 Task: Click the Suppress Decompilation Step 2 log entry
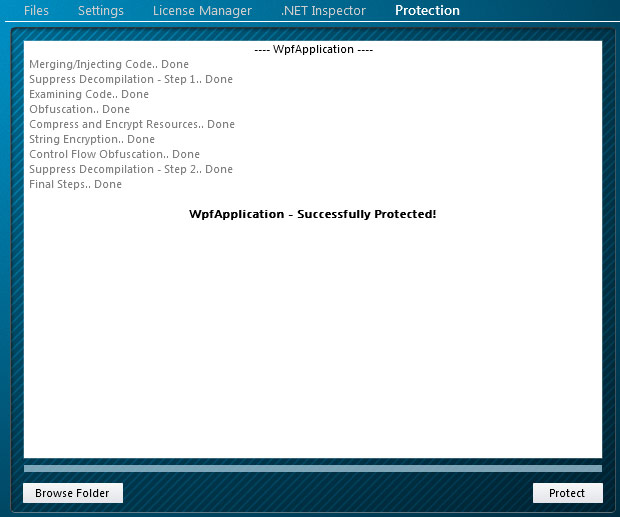pyautogui.click(x=130, y=169)
